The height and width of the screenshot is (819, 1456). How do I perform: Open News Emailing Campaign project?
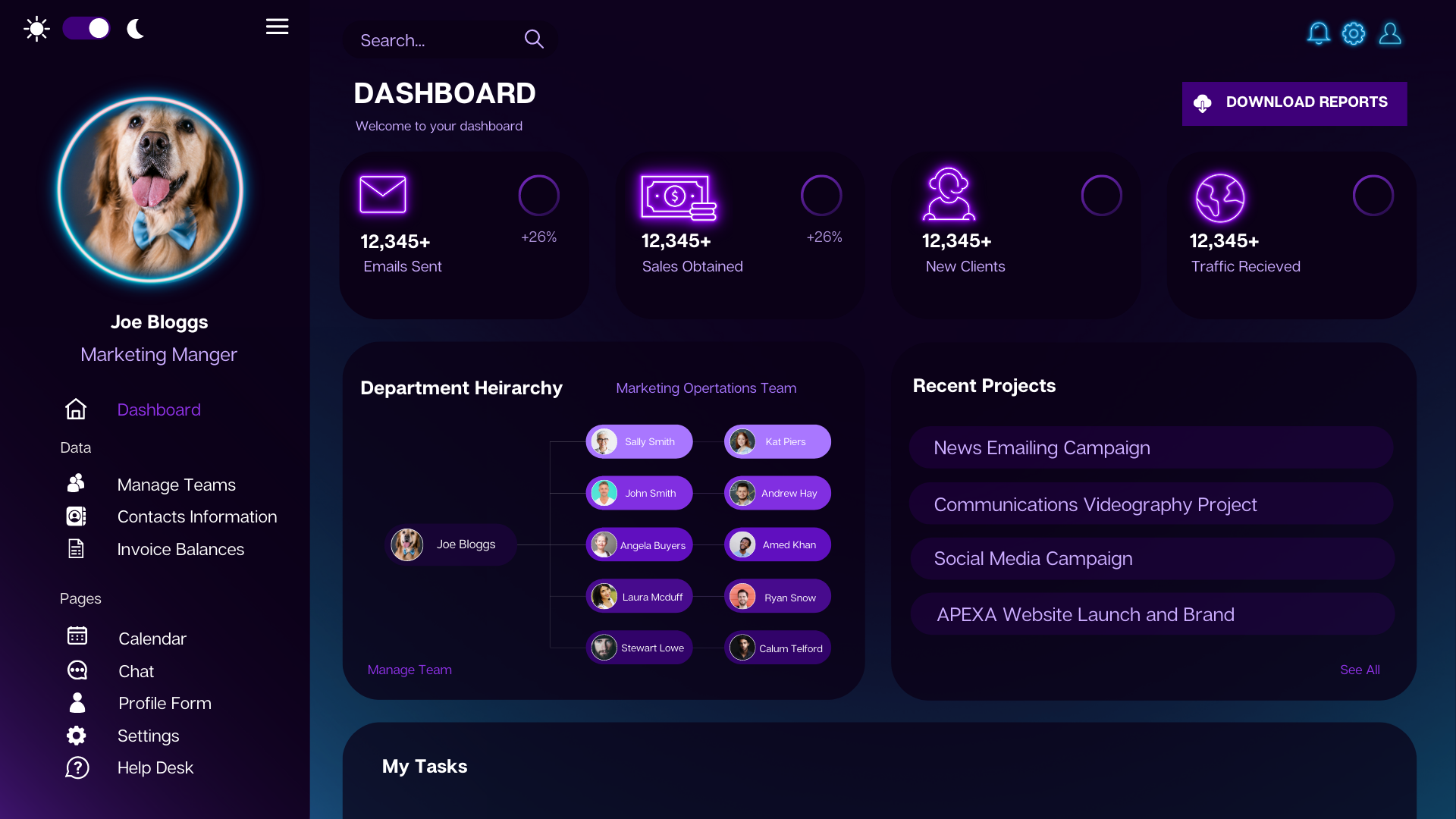(1151, 447)
